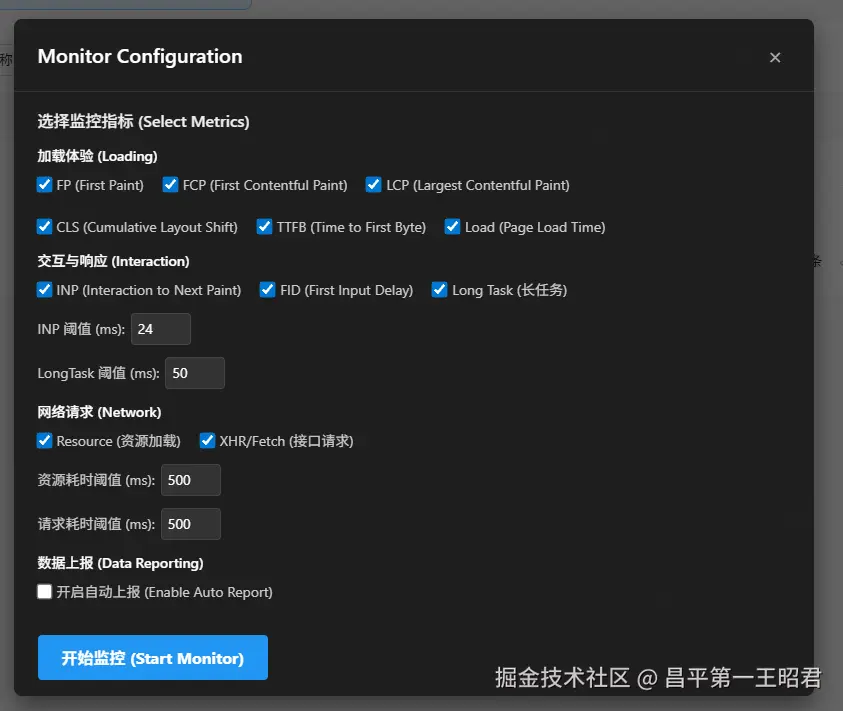Select the 资源耗时阈值 (ms) input field
The height and width of the screenshot is (711, 843).
click(x=191, y=480)
